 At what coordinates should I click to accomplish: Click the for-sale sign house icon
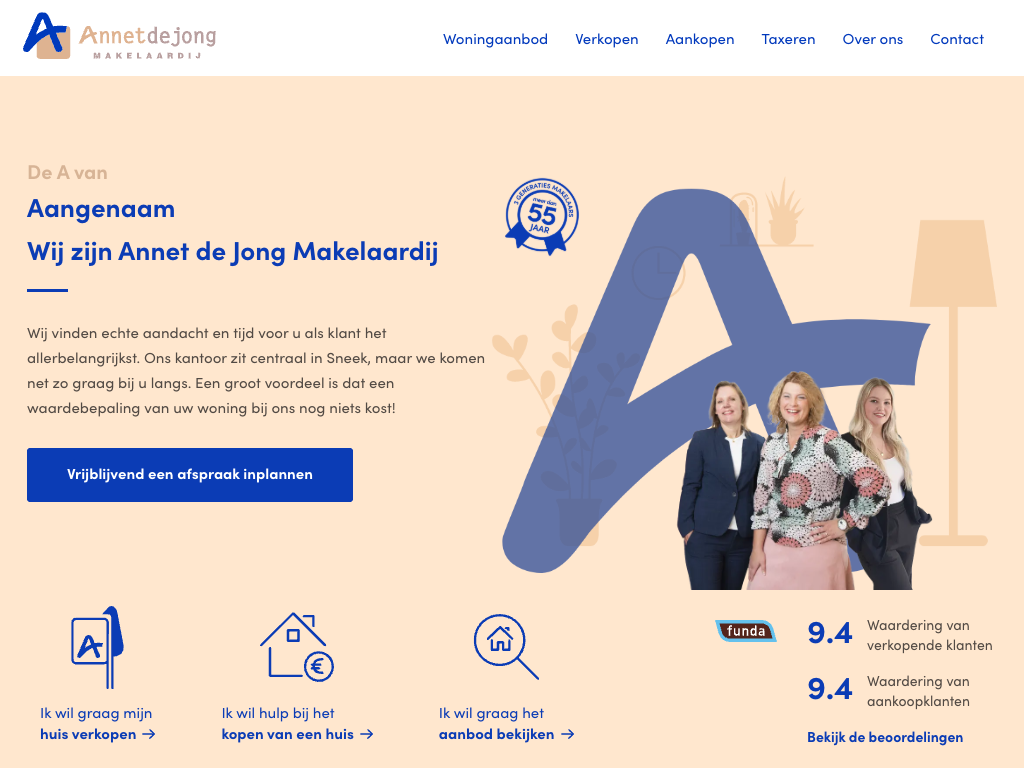click(x=97, y=647)
